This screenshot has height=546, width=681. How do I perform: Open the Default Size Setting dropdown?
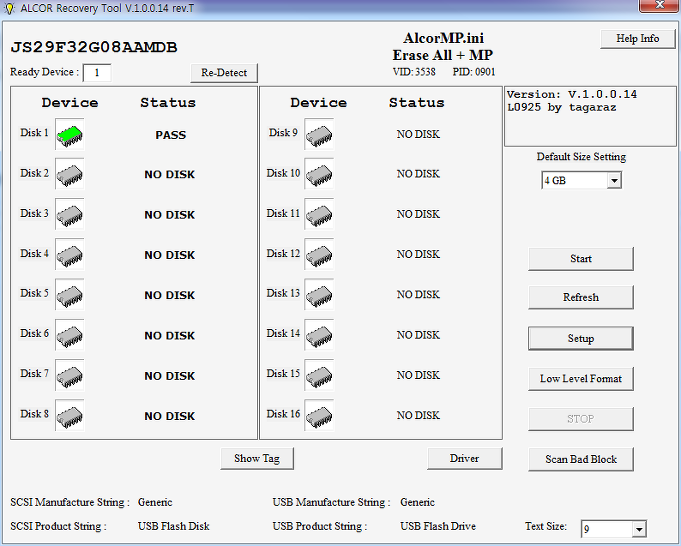point(581,180)
